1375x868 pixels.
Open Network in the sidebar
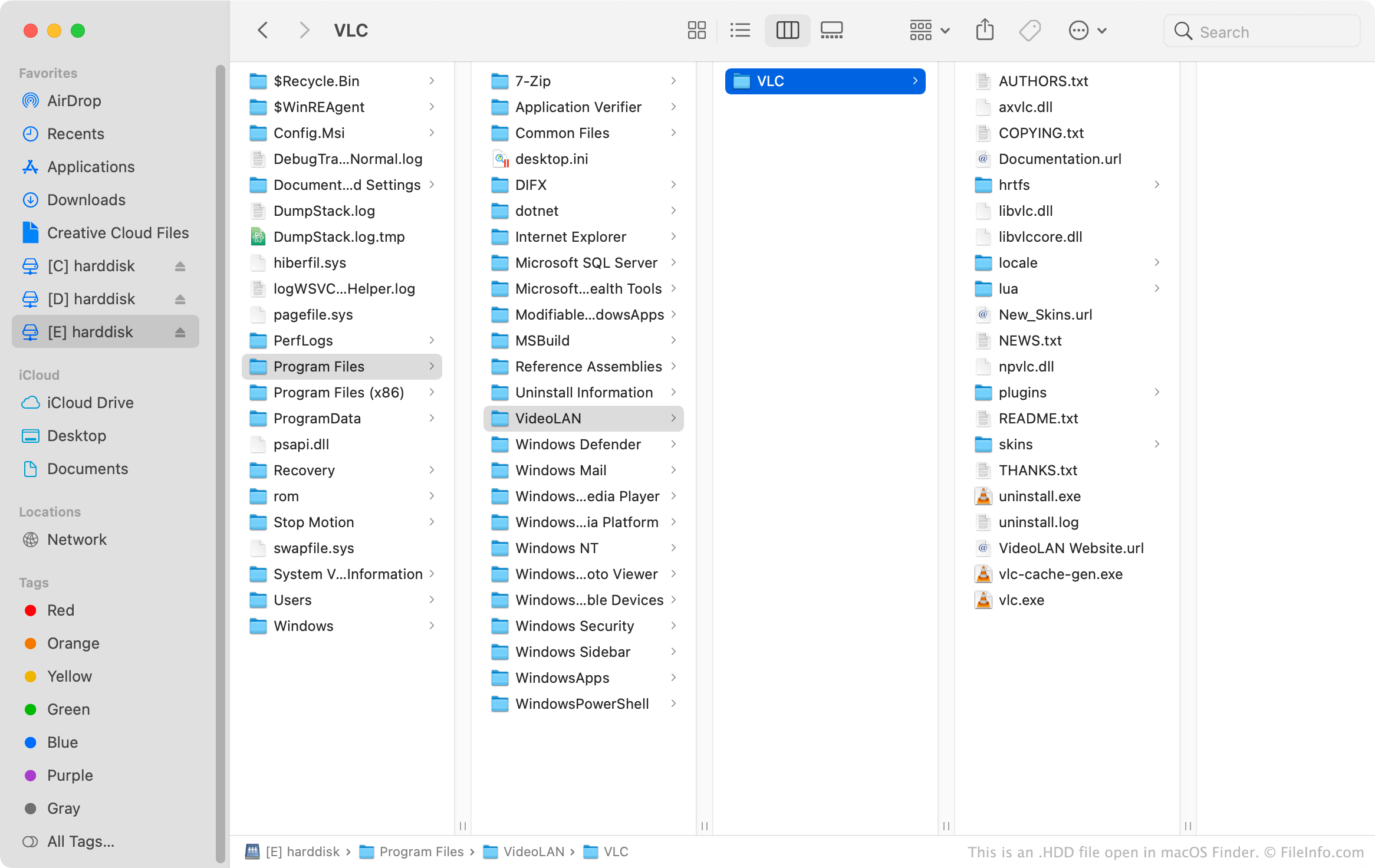77,540
